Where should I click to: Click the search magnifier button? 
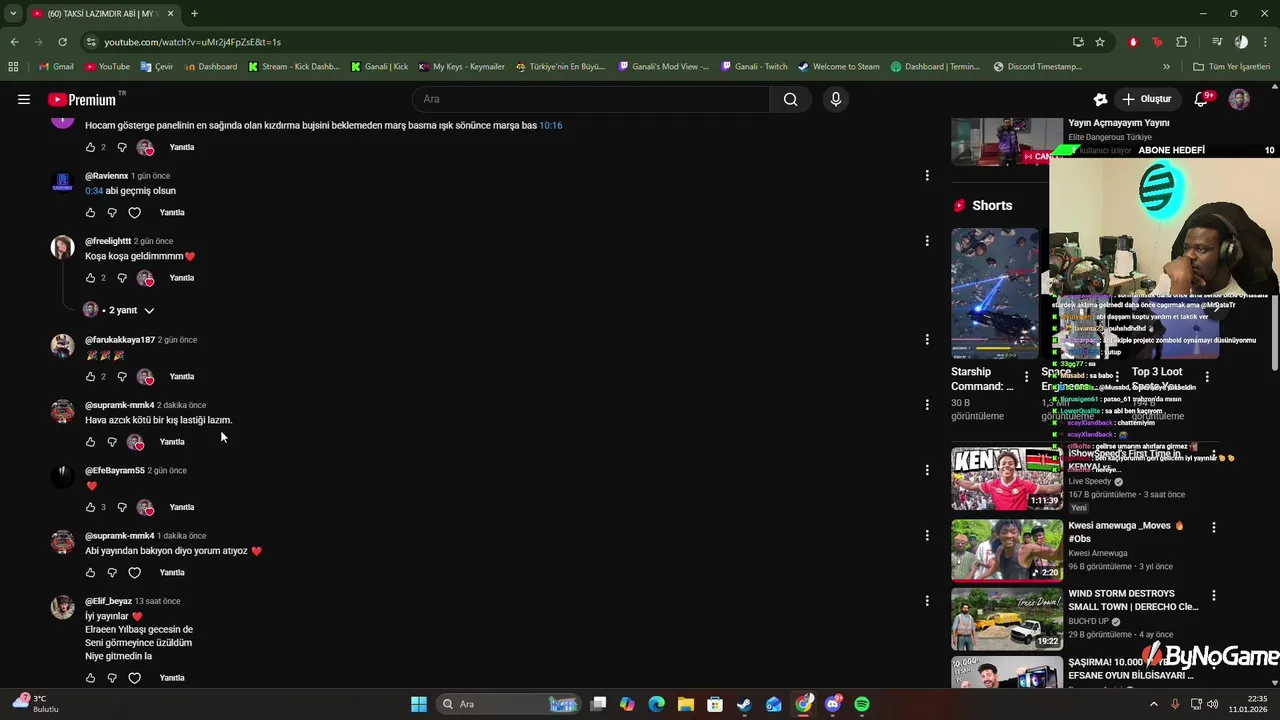click(x=790, y=99)
